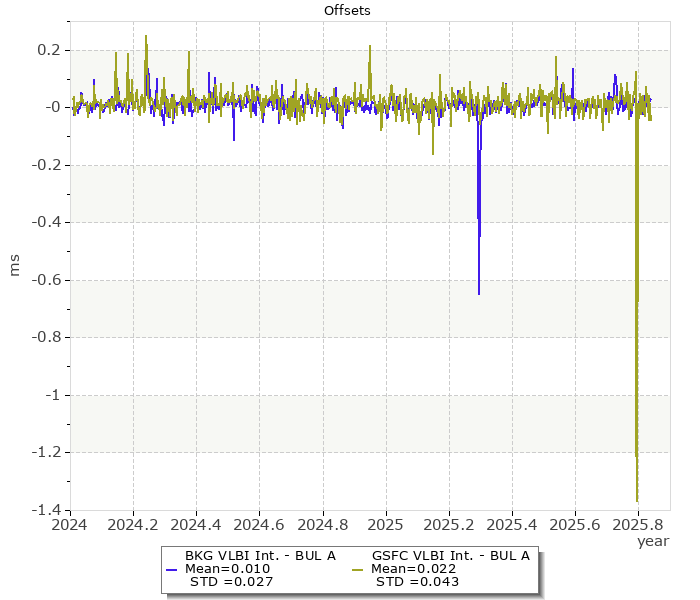Click the 'ms' y-axis label
Screen dimensions: 700x600
tap(14, 265)
